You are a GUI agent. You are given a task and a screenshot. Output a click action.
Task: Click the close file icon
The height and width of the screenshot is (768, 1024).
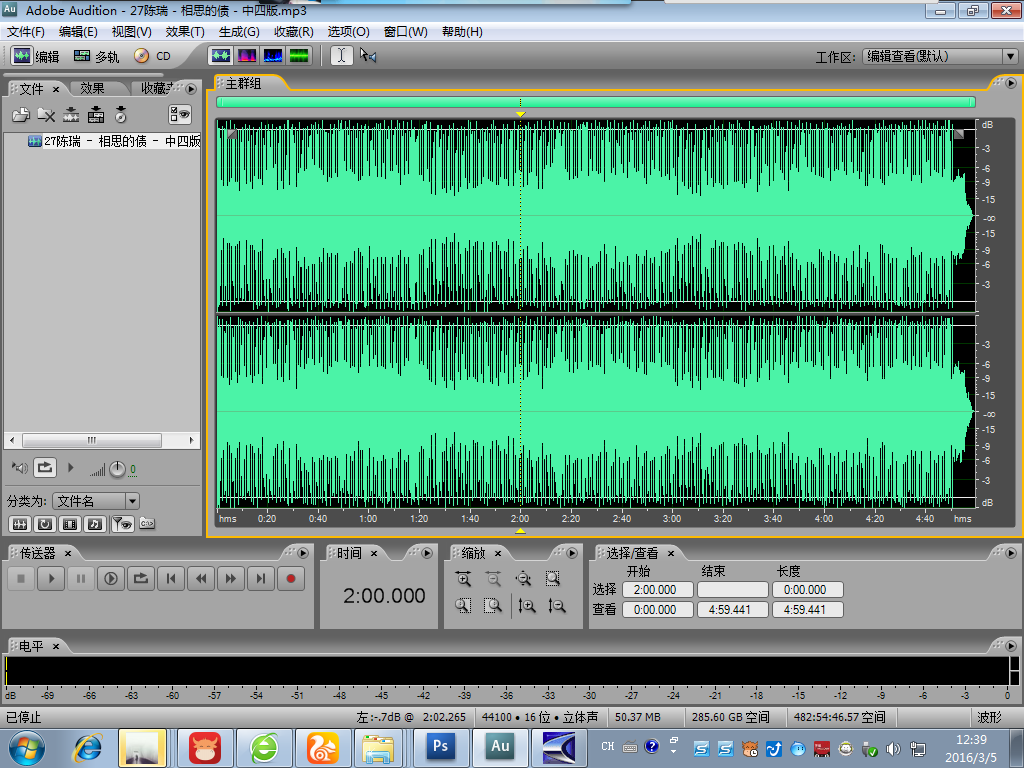point(46,116)
